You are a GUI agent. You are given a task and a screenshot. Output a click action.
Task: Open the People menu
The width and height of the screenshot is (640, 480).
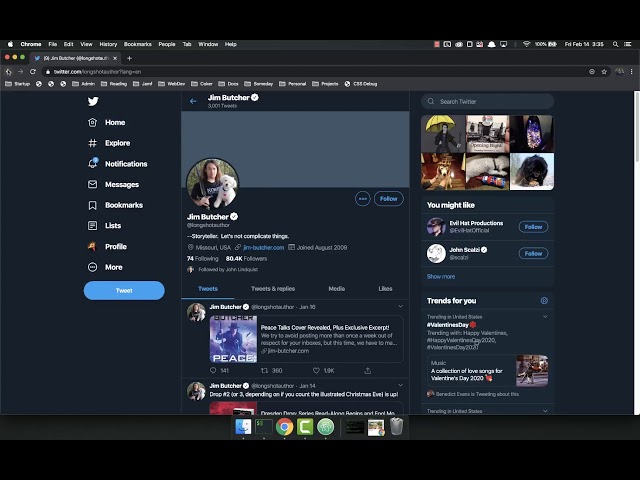[x=167, y=44]
